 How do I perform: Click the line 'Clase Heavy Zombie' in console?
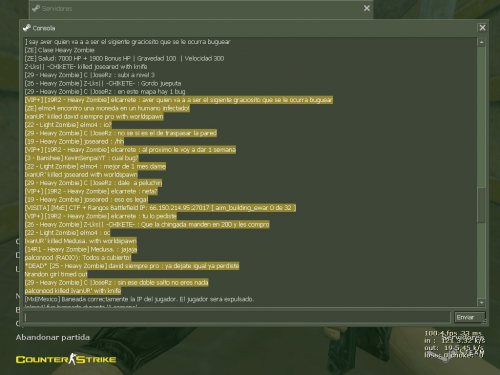point(60,50)
